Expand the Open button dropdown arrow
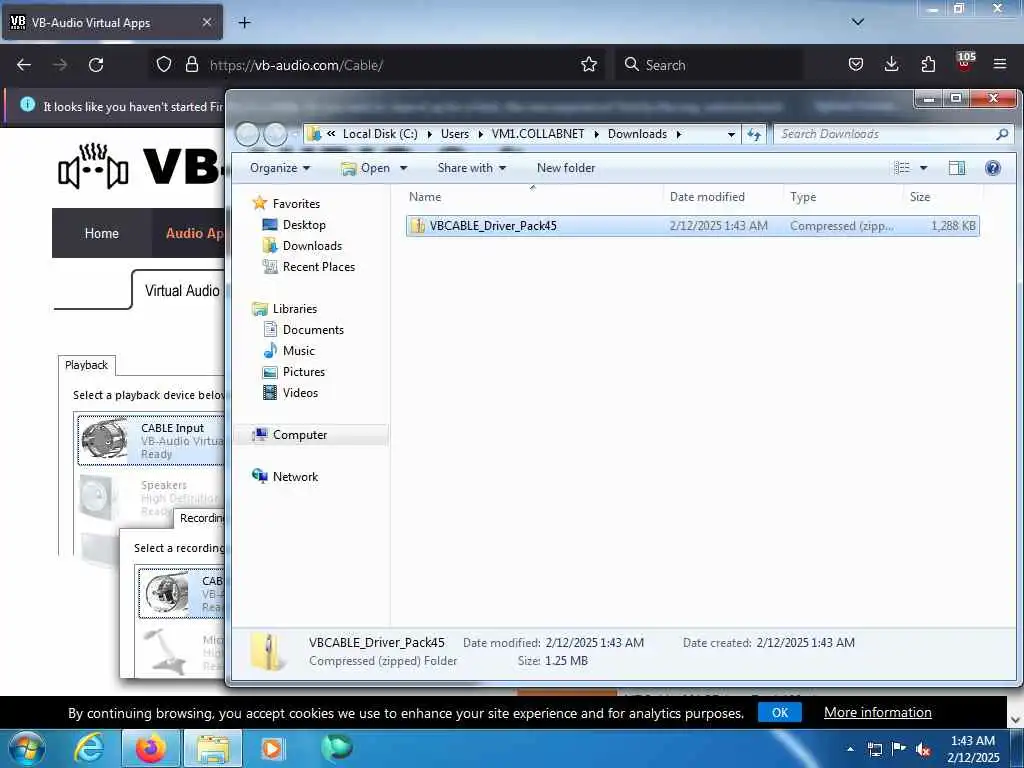Screen dimensions: 1024x768 404,168
